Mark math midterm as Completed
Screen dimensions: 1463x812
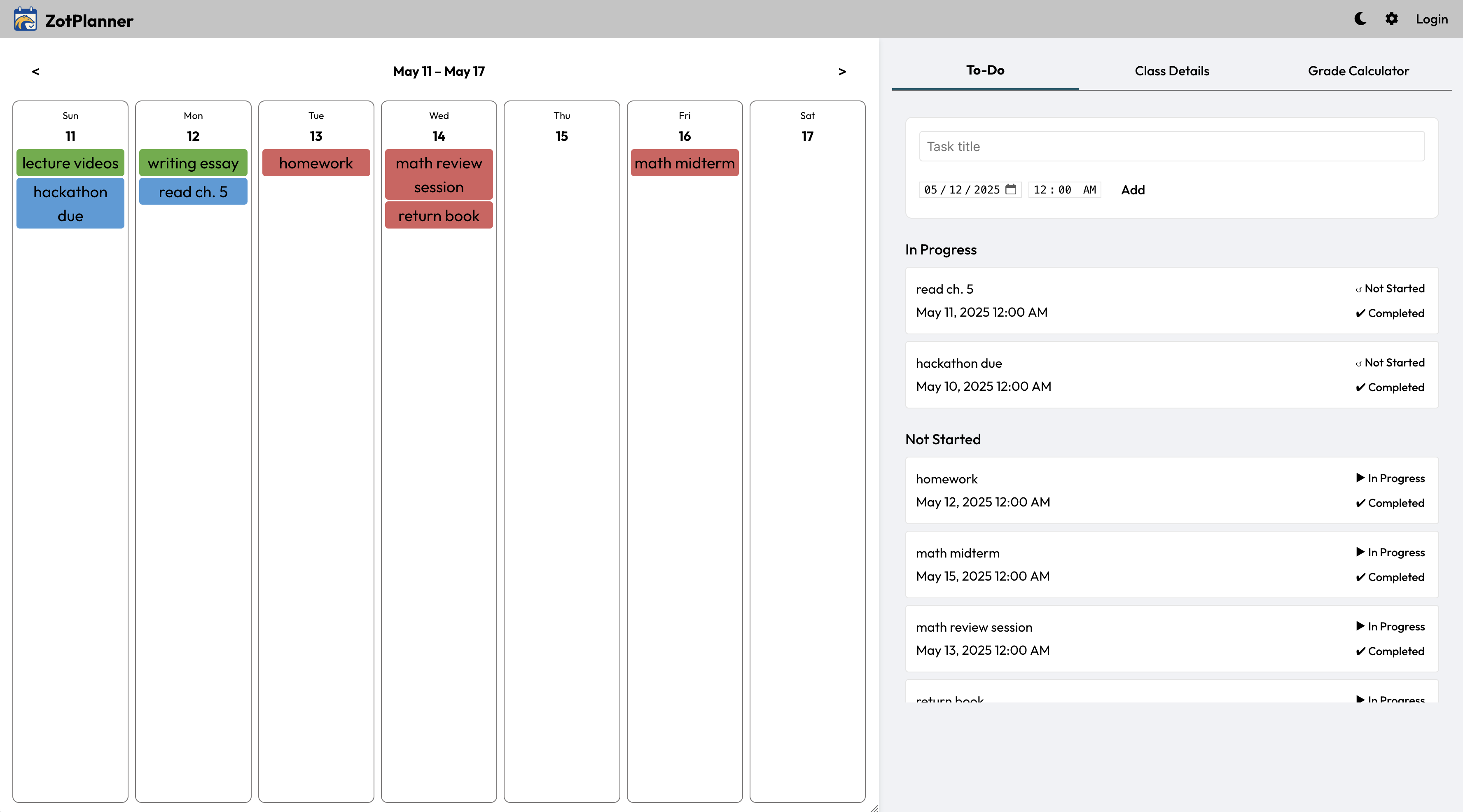pyautogui.click(x=1390, y=577)
